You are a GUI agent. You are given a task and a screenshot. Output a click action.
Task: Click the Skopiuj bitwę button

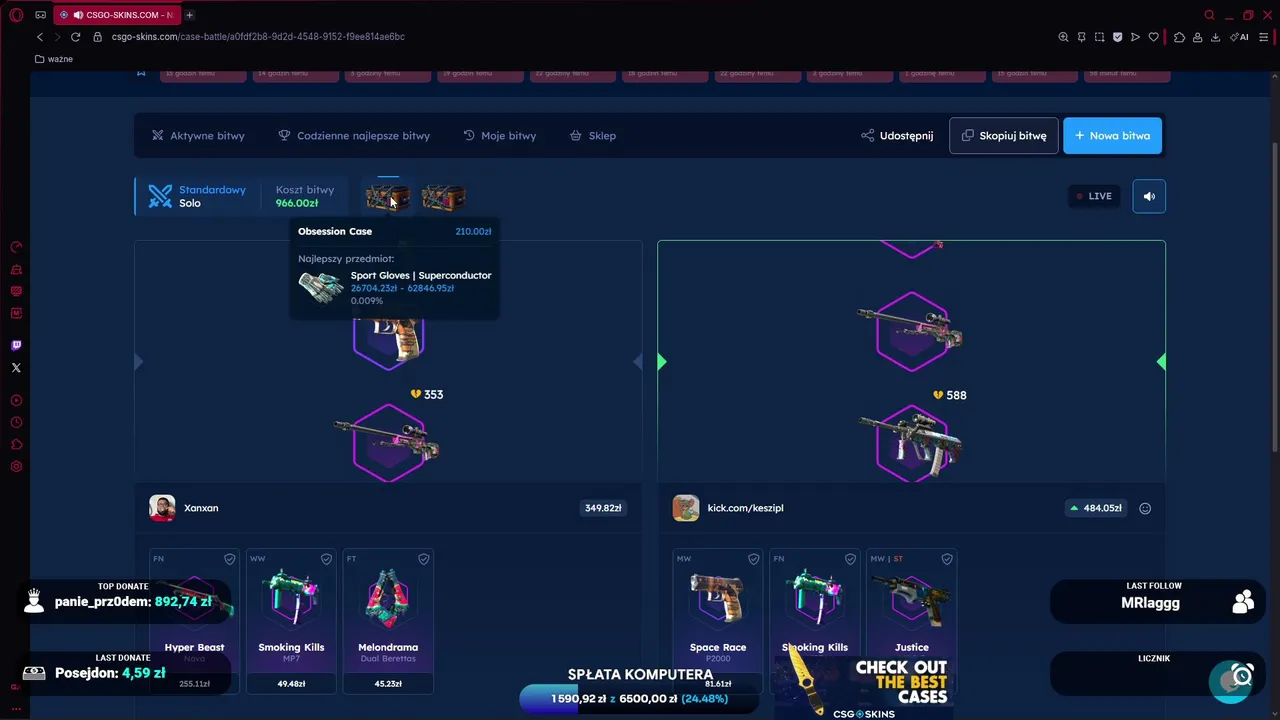(1003, 136)
